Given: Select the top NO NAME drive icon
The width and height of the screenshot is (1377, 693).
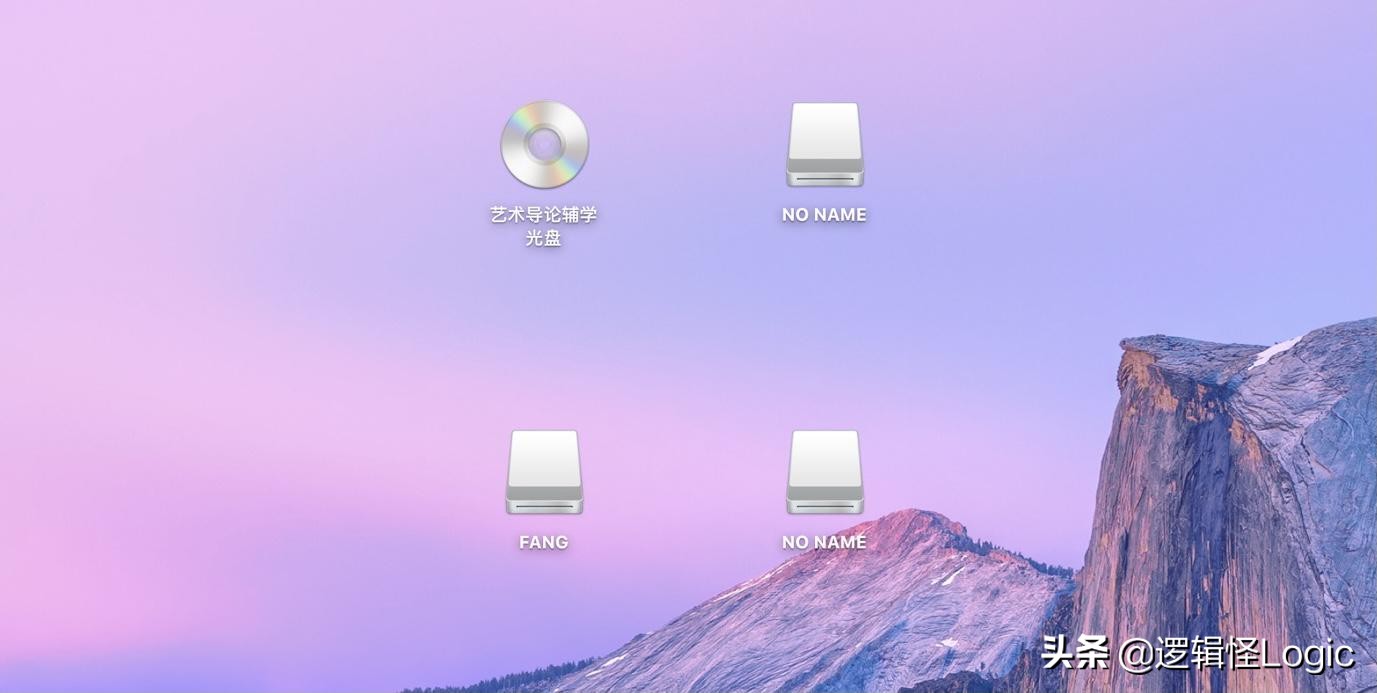Looking at the screenshot, I should pyautogui.click(x=823, y=145).
